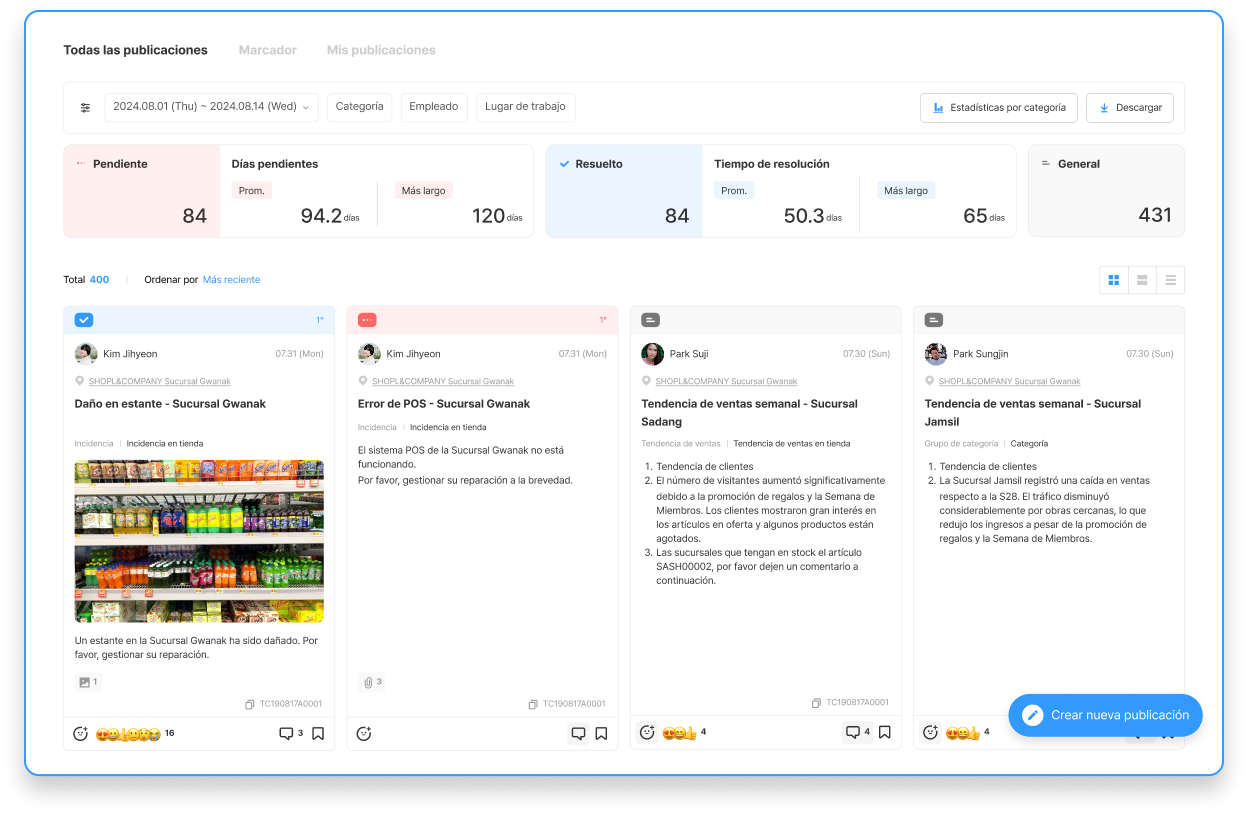Copy code TC190817A0001 on Daño en estante card
The image size is (1248, 815).
(x=284, y=704)
